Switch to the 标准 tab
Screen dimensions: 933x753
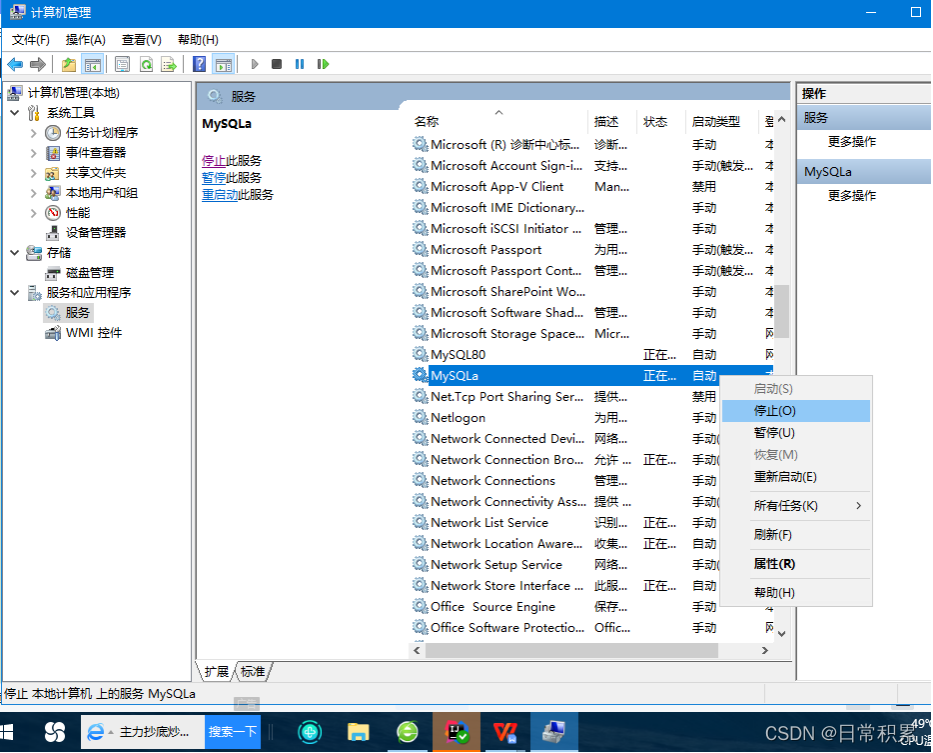tap(253, 672)
